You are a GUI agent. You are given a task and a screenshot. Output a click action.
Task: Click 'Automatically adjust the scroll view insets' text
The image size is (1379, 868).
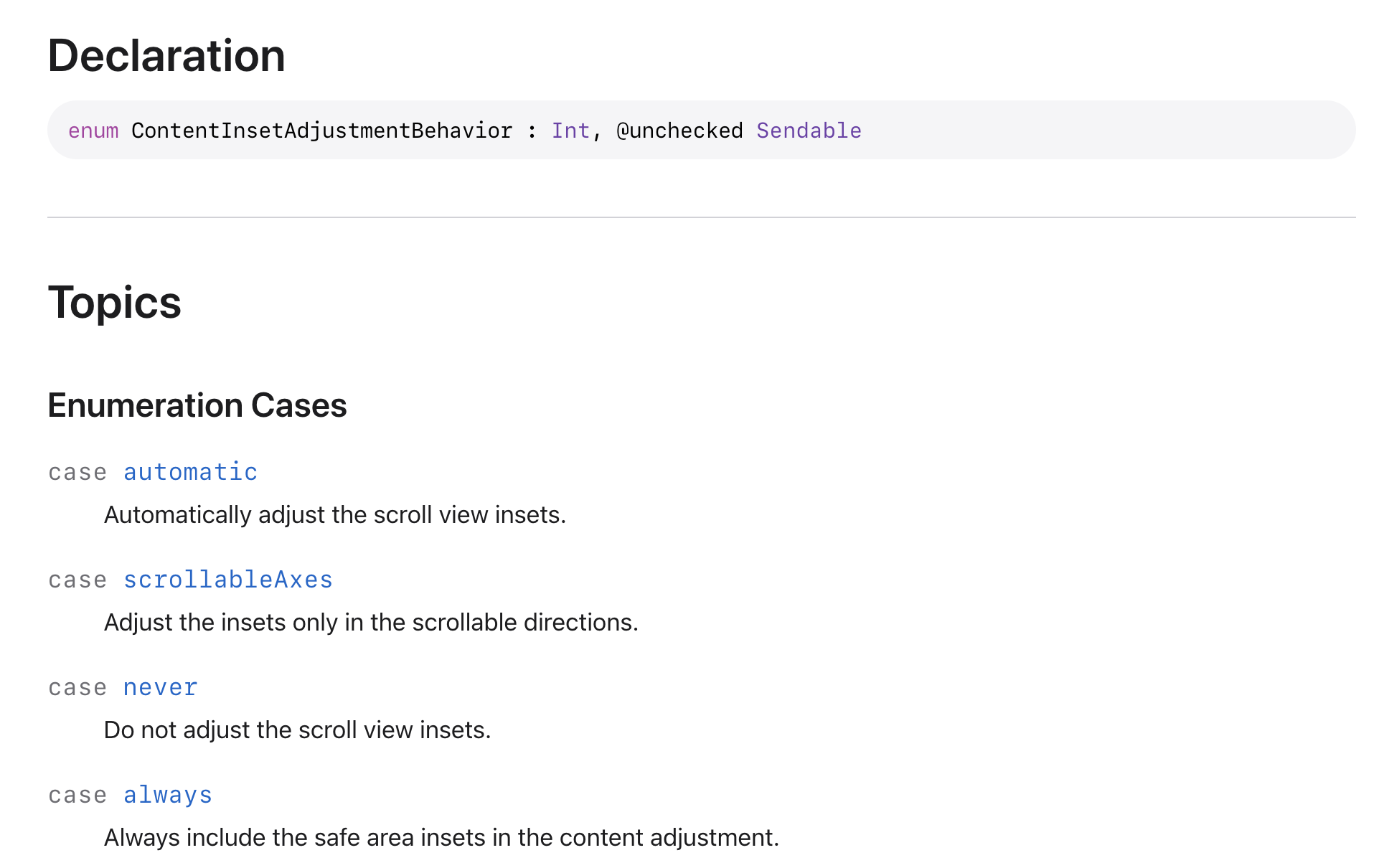pos(335,515)
